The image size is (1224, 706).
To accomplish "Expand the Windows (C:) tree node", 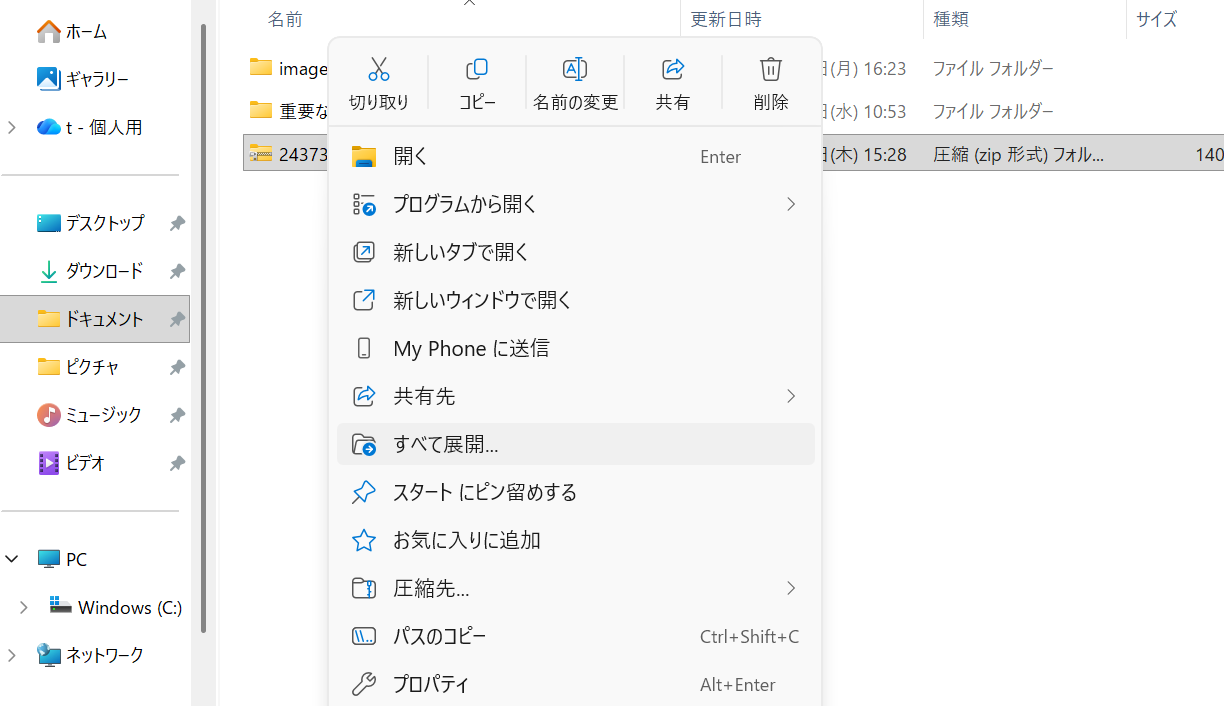I will pos(24,608).
